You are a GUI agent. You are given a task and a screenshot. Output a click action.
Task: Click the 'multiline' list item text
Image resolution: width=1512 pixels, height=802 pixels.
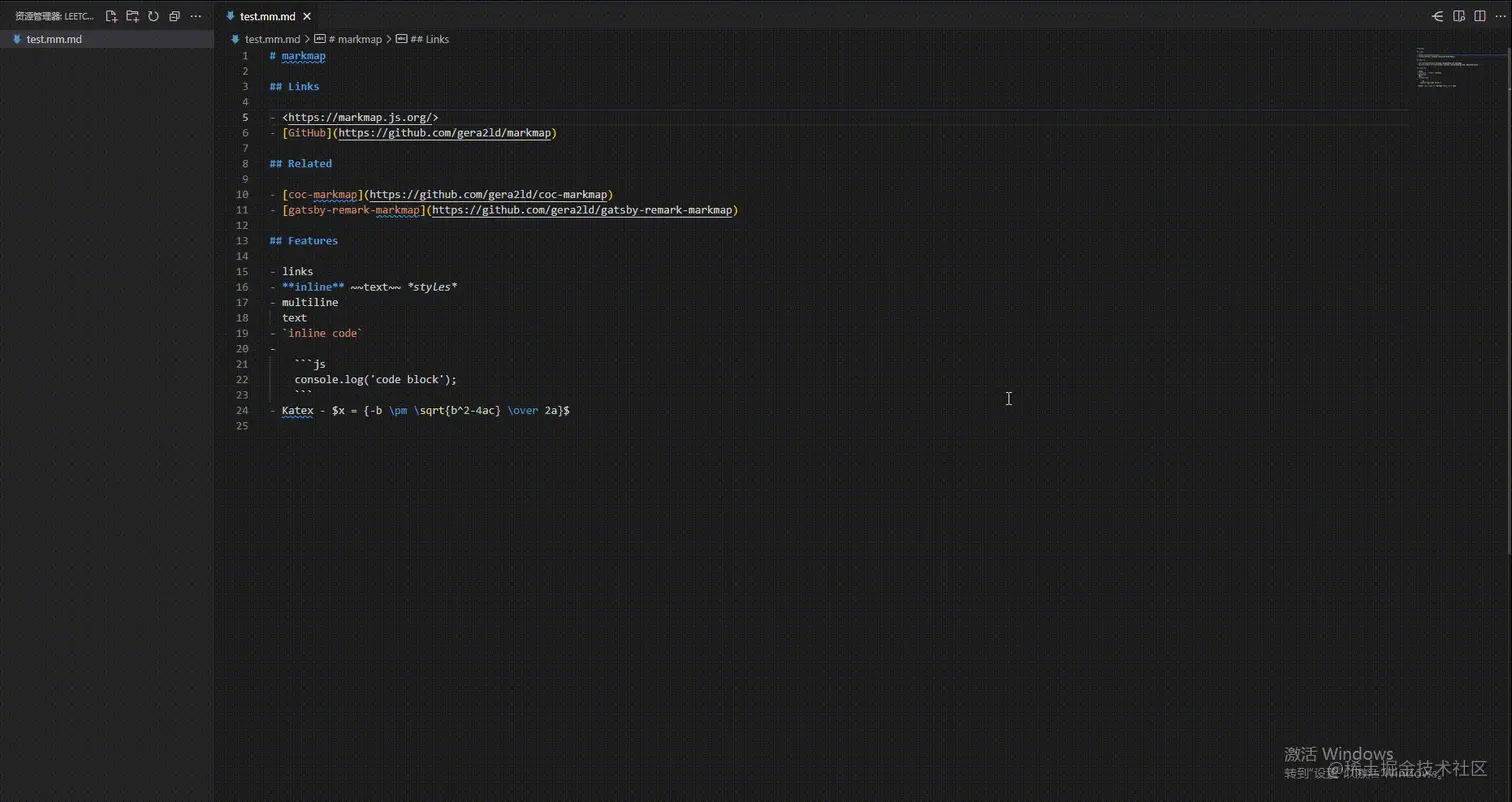(310, 303)
